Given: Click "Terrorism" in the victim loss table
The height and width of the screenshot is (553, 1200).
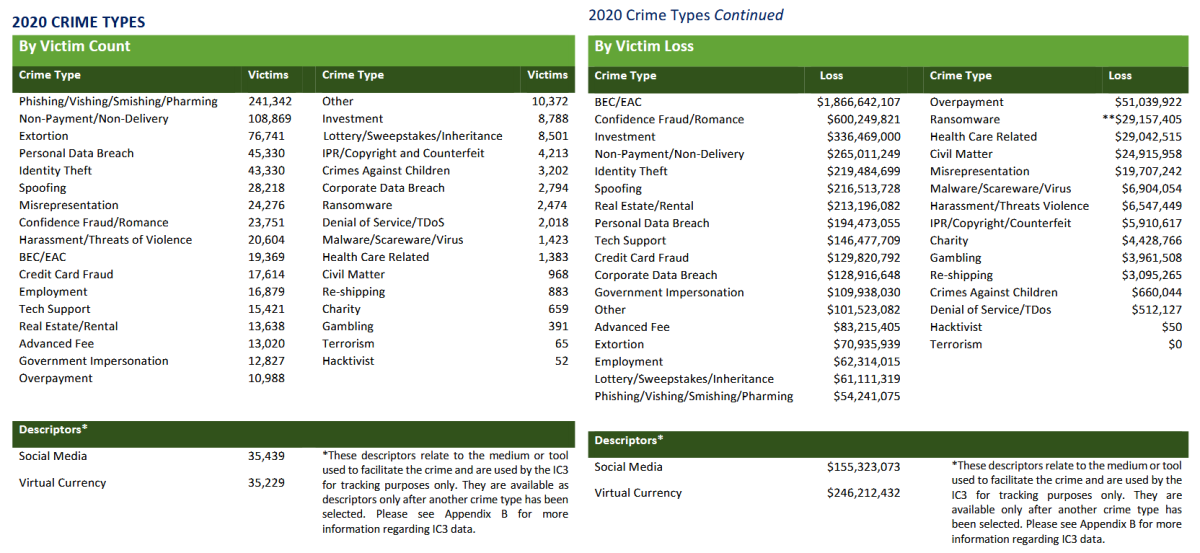Looking at the screenshot, I should [956, 344].
